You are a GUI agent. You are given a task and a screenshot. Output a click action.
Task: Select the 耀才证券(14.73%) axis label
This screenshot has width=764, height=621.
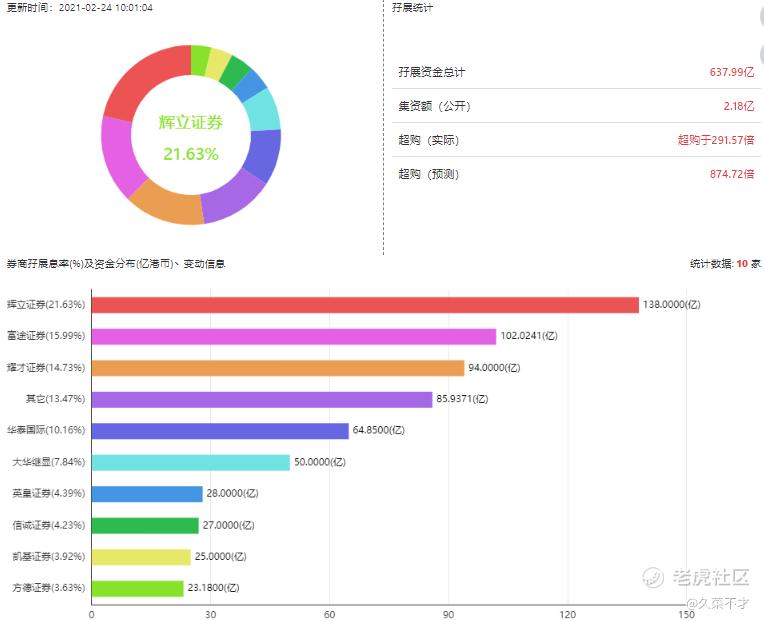pos(46,367)
